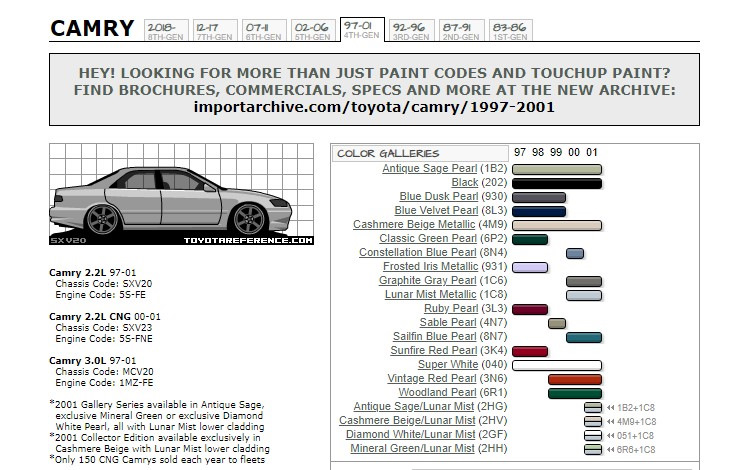Click the Black (202) color bar

pos(557,183)
